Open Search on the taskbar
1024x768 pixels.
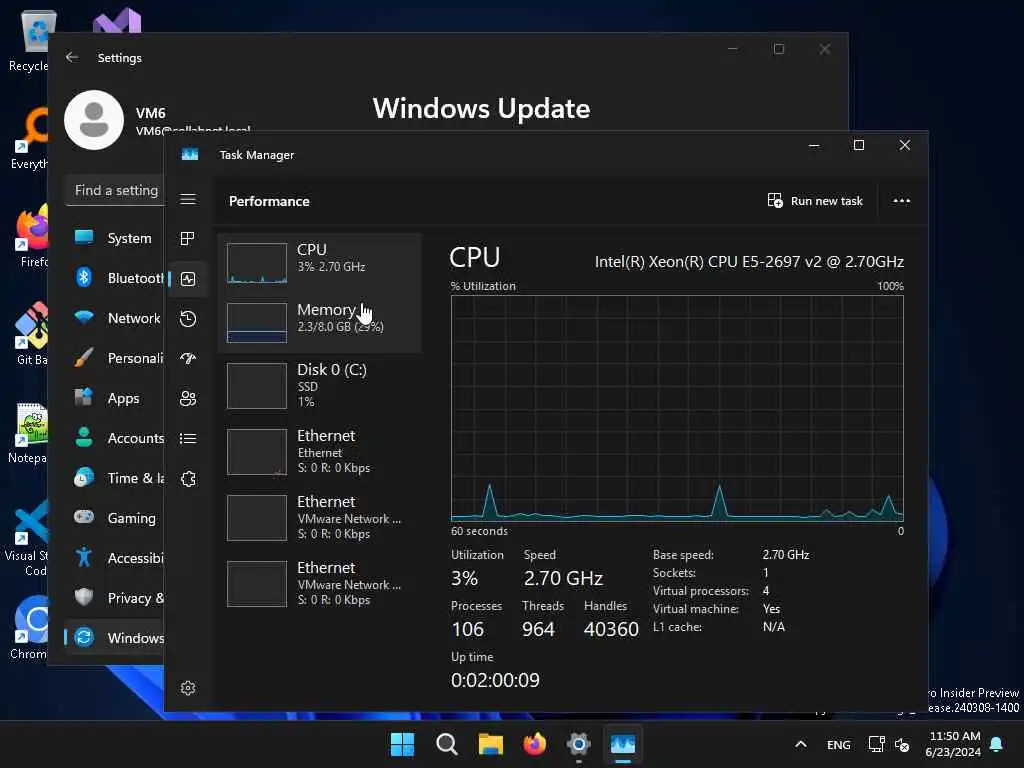coord(447,744)
